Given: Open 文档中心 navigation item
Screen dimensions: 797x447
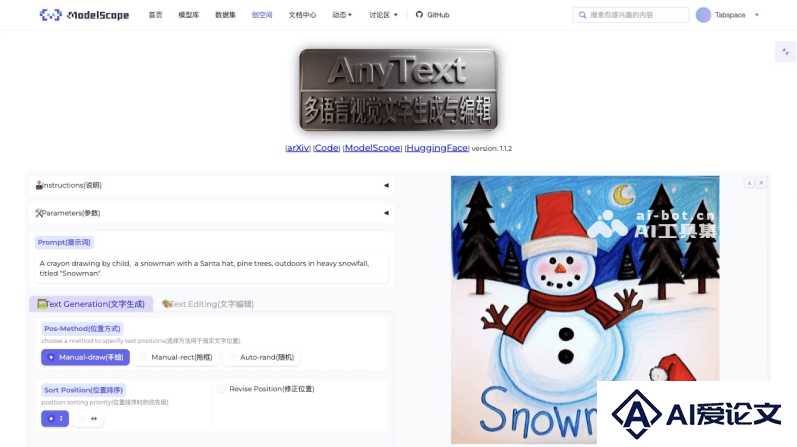Looking at the screenshot, I should click(x=302, y=15).
